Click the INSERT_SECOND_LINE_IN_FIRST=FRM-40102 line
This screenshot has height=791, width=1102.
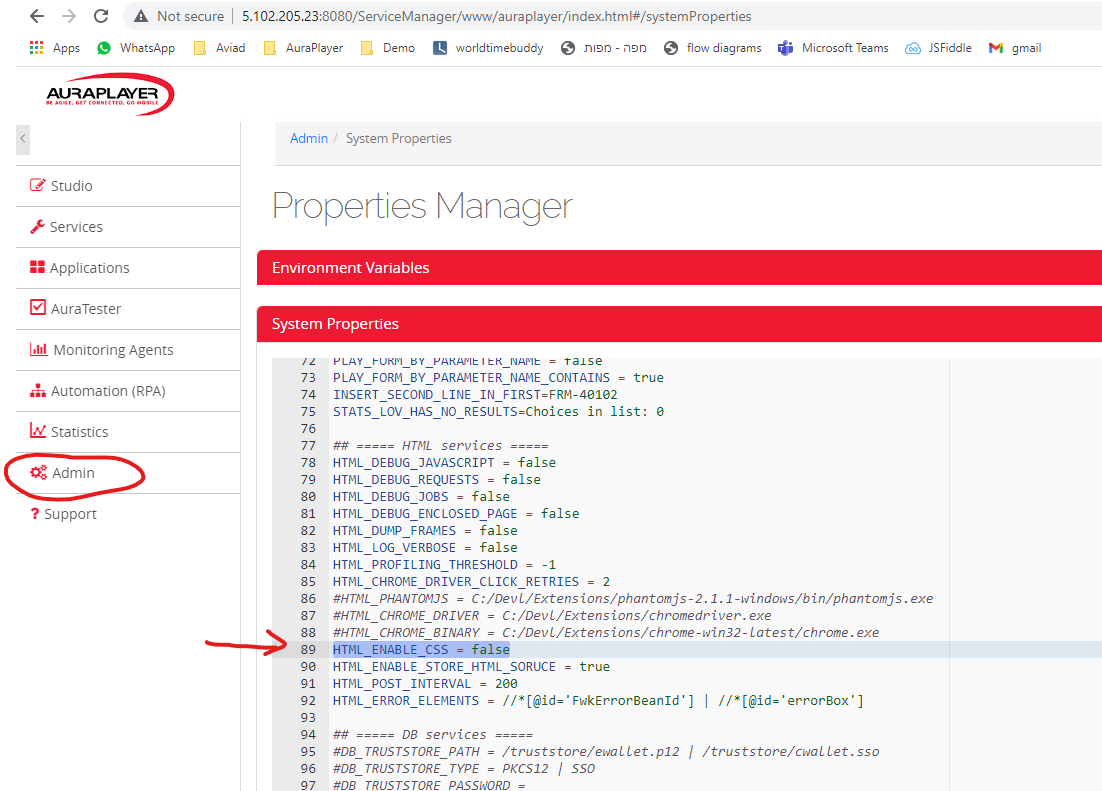[x=475, y=394]
